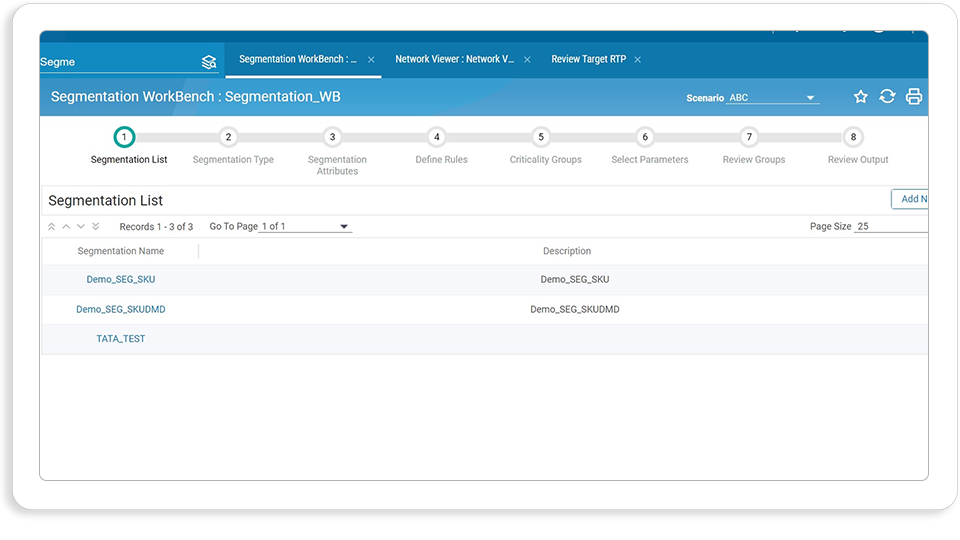This screenshot has height=540, width=960.
Task: Open the Scenario ABC dropdown
Action: click(773, 98)
